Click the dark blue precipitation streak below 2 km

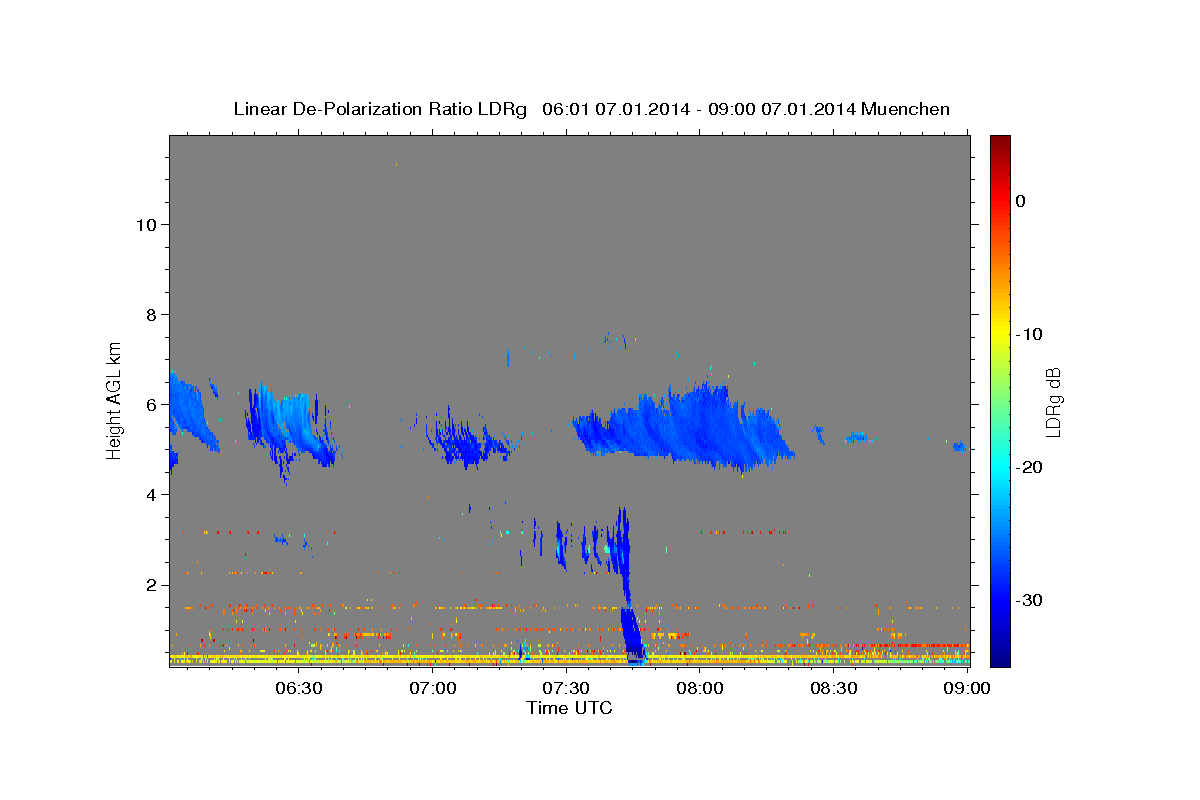pos(632,635)
